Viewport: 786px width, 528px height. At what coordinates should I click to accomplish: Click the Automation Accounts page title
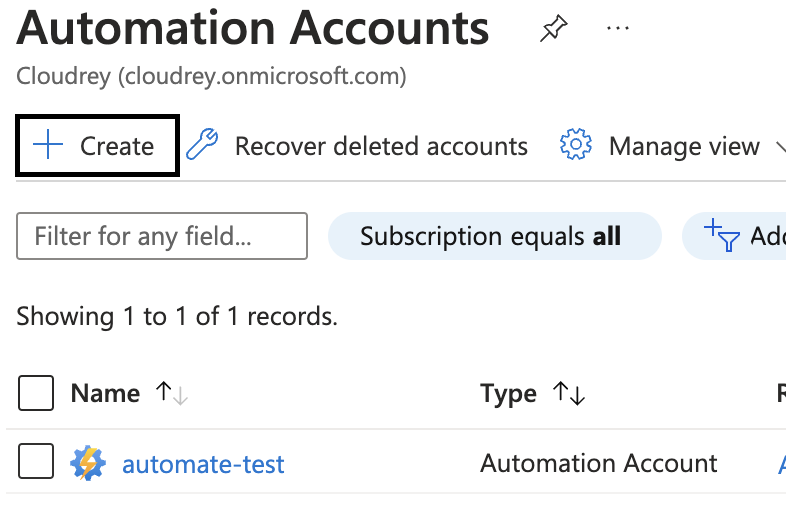point(253,29)
